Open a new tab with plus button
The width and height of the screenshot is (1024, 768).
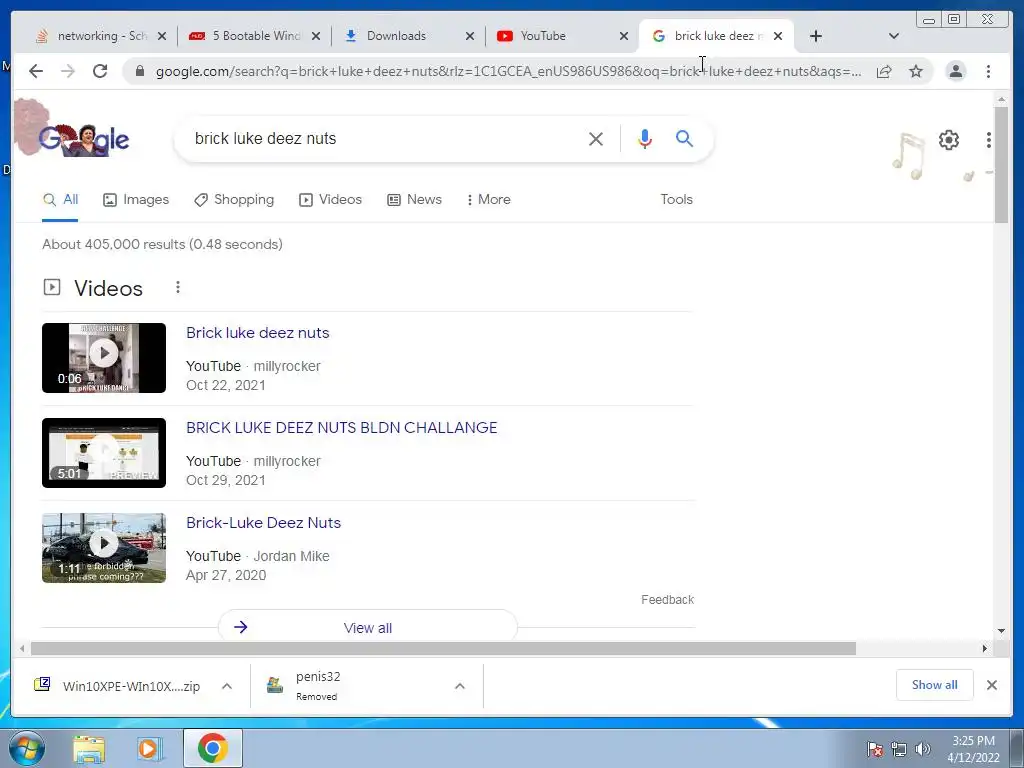pyautogui.click(x=816, y=36)
